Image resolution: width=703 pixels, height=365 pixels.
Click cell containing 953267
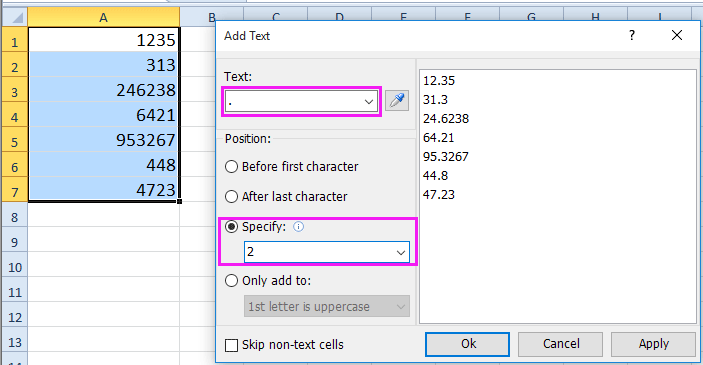pyautogui.click(x=104, y=140)
